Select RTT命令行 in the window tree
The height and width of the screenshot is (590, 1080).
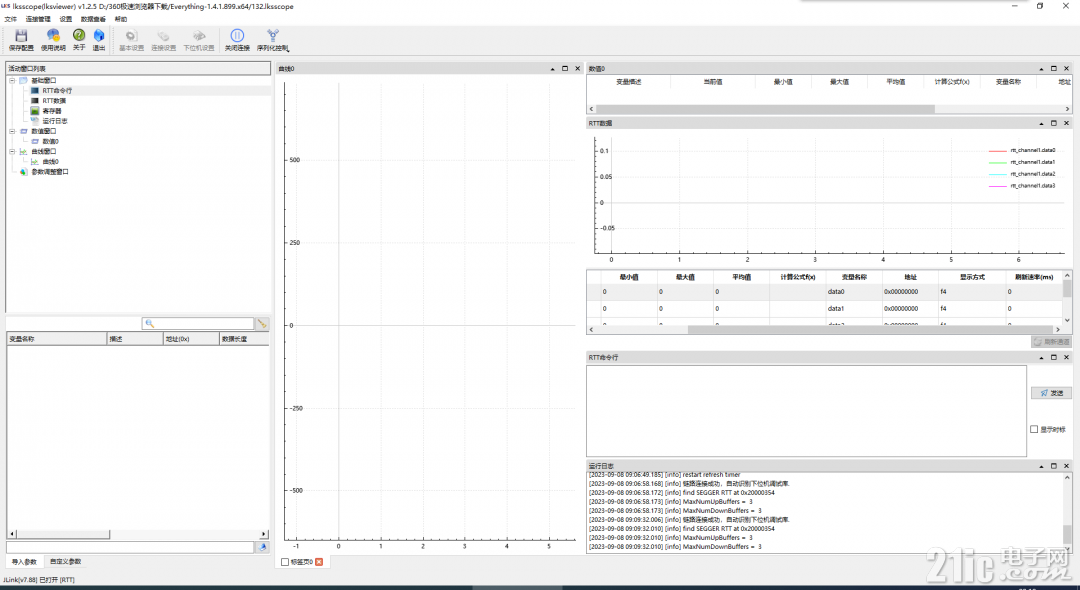pyautogui.click(x=56, y=91)
